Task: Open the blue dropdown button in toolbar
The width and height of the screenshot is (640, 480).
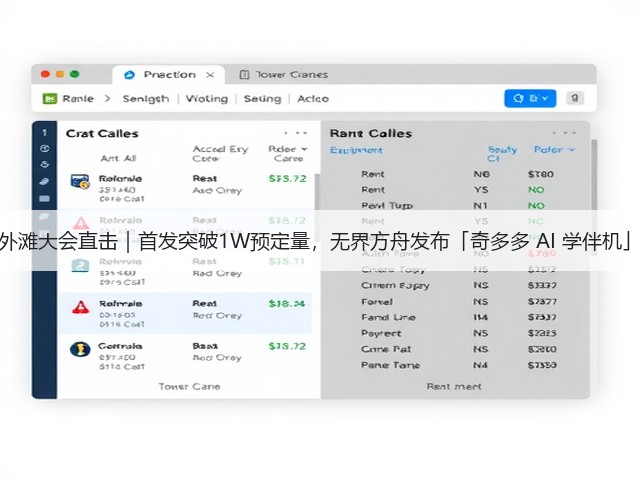Action: pyautogui.click(x=530, y=98)
